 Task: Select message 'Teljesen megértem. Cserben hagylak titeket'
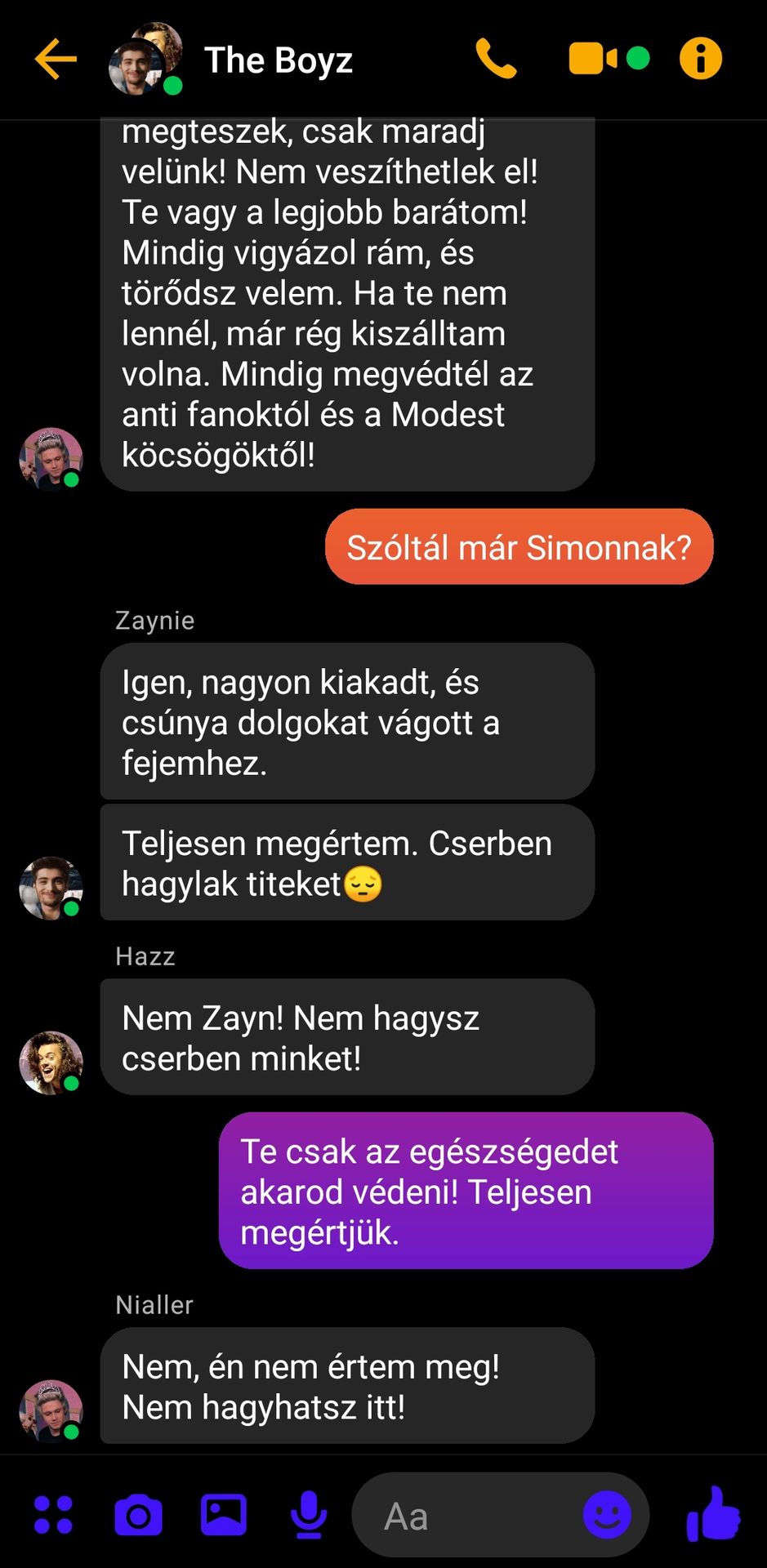[x=347, y=862]
